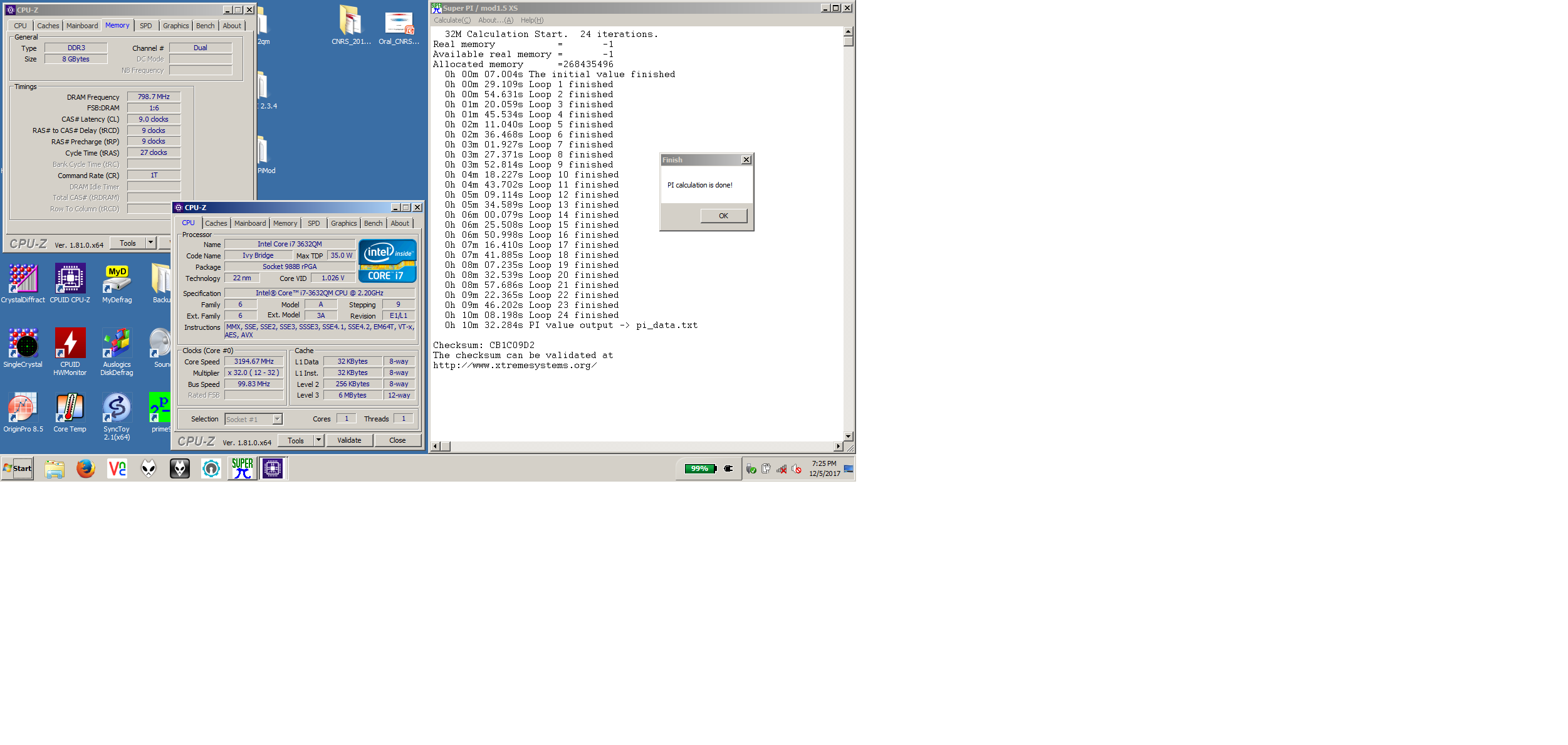
Task: Open the Start menu
Action: (18, 468)
